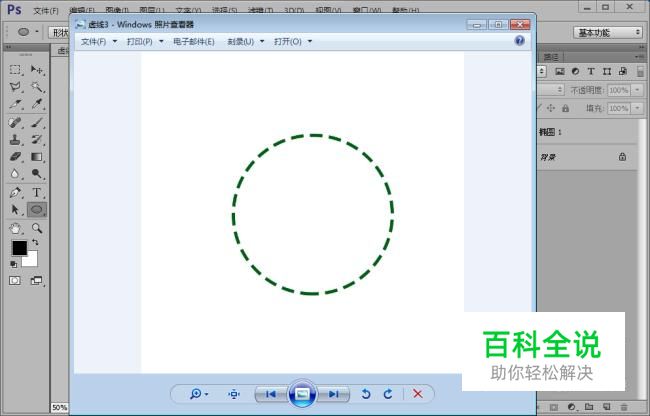Filter layers by shape layers
650x416 pixels.
607,71
